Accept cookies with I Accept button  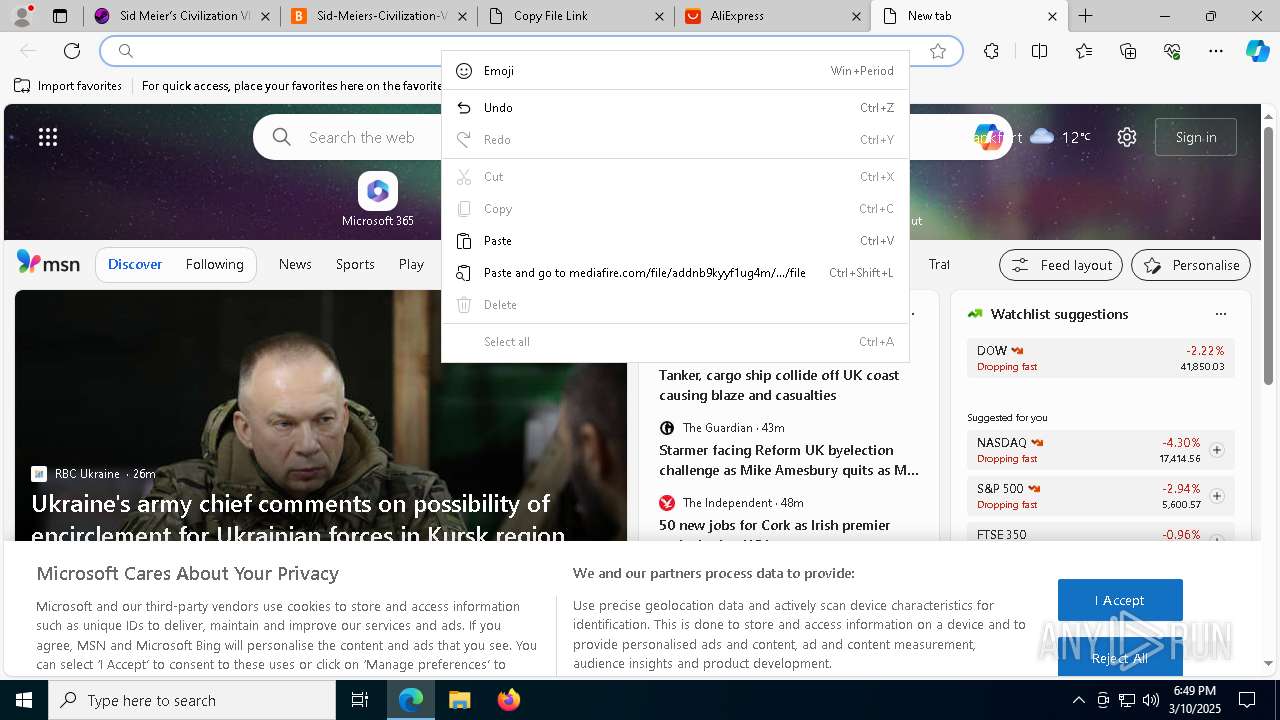1120,600
